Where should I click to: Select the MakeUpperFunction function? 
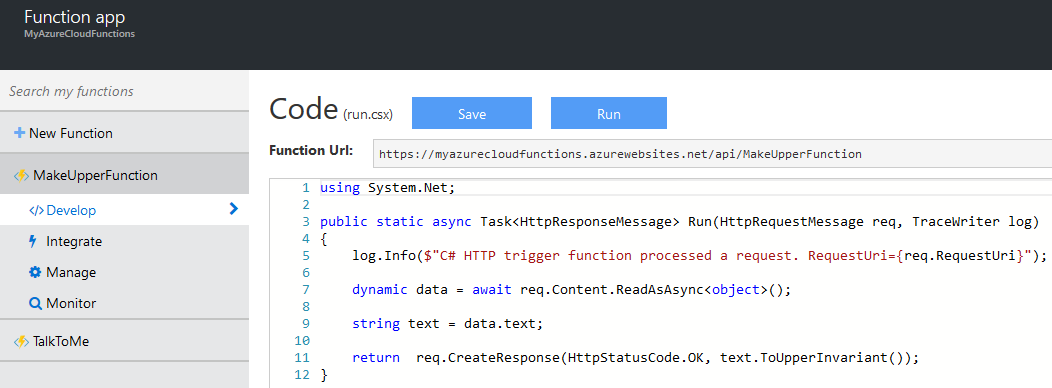point(124,175)
